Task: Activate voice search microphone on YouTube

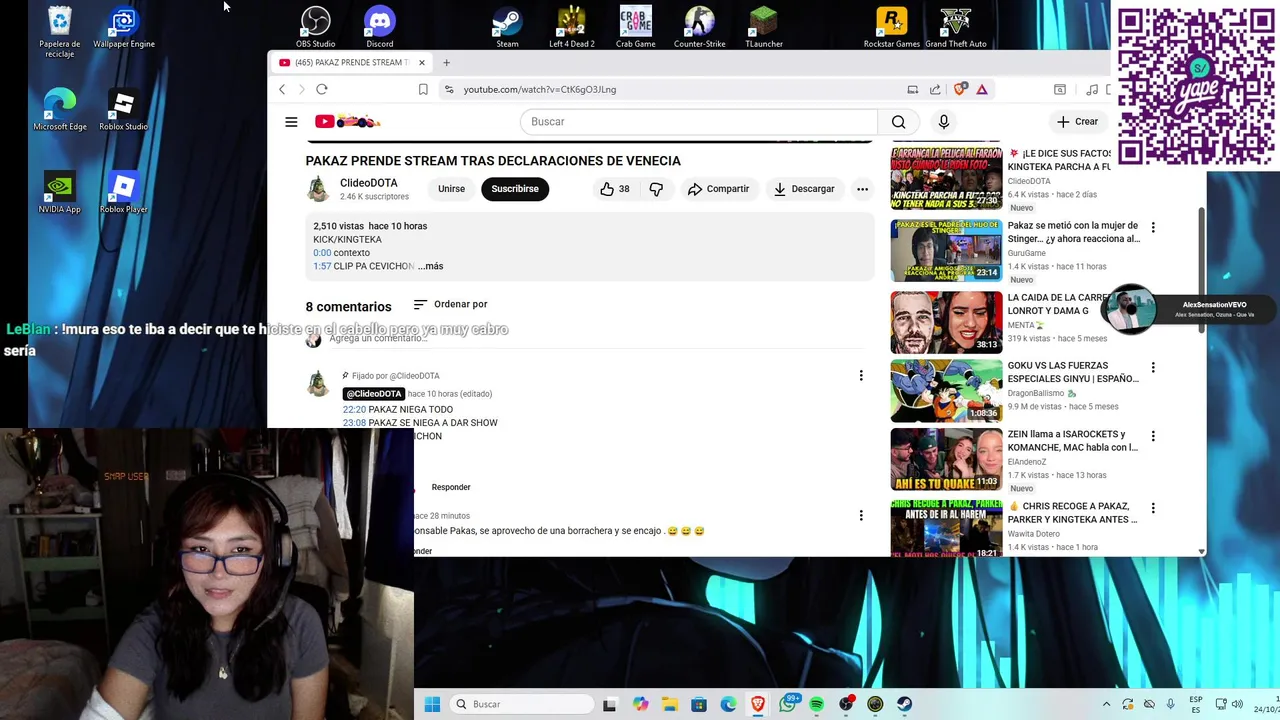Action: point(943,122)
